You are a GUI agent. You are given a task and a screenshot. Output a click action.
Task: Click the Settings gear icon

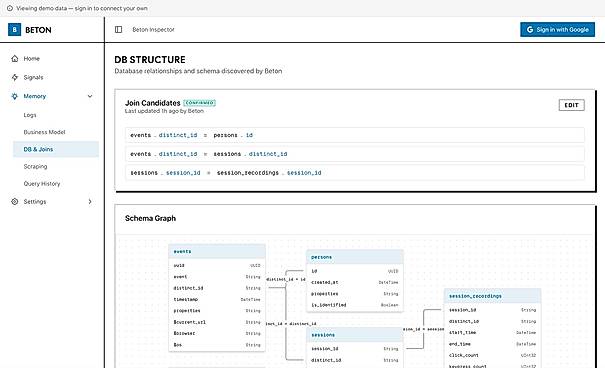[15, 201]
